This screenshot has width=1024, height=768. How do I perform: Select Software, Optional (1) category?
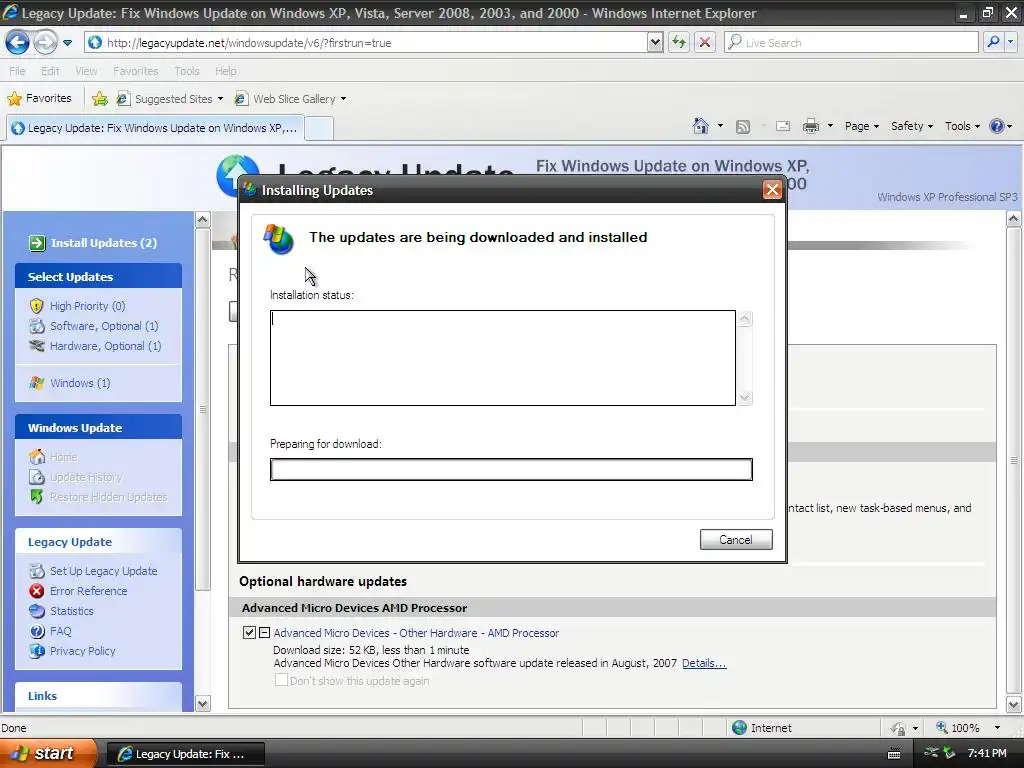(104, 326)
